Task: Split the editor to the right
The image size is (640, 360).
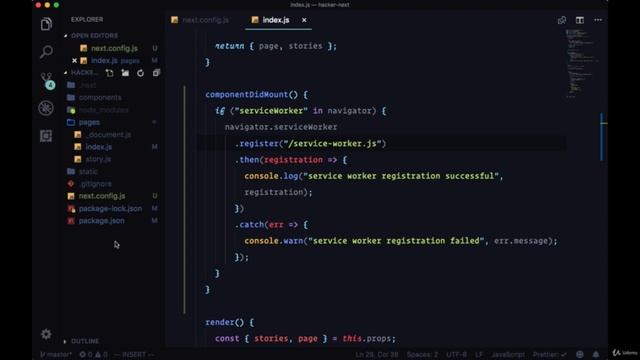Action: (580, 20)
